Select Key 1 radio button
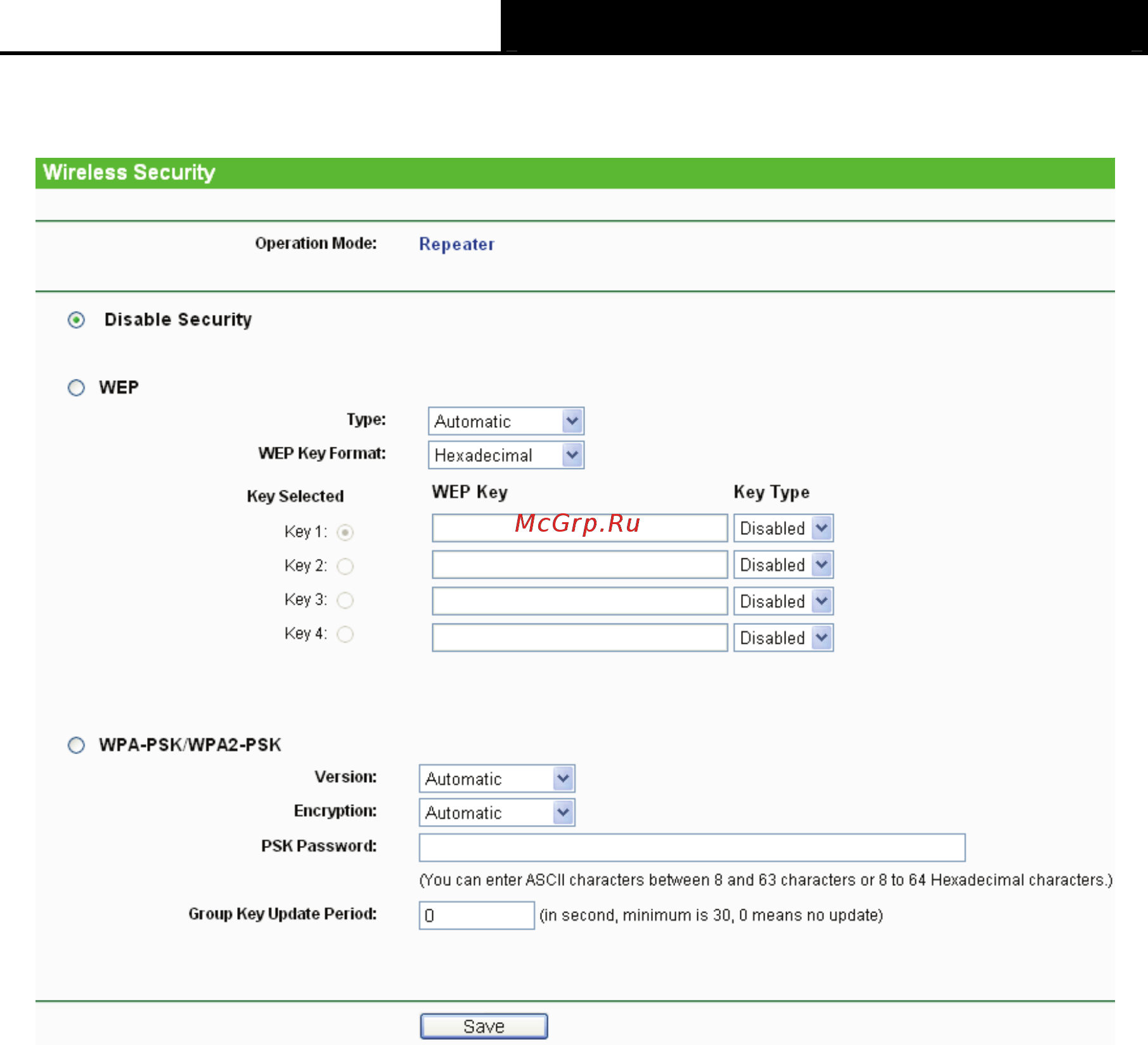1148x1045 pixels. pos(345,532)
